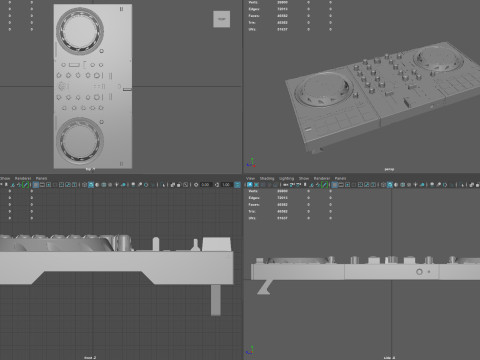Toggle Shadows icon in side panel toolbar
480x360 pixels.
pyautogui.click(x=422, y=185)
